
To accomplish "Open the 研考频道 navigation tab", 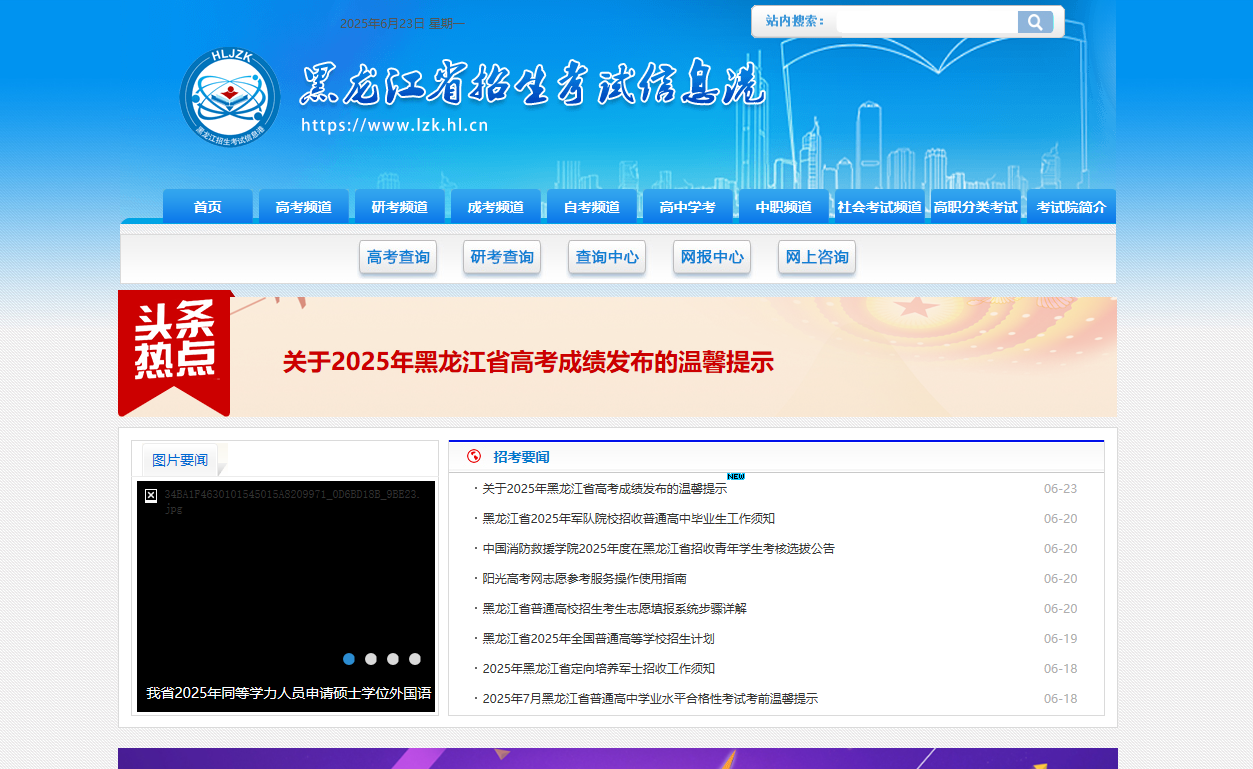I will point(400,207).
